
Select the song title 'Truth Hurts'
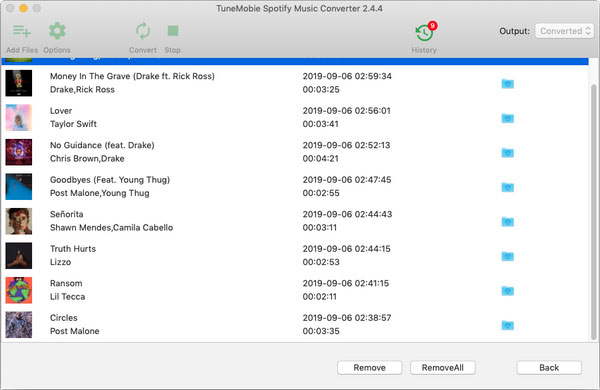pyautogui.click(x=73, y=249)
